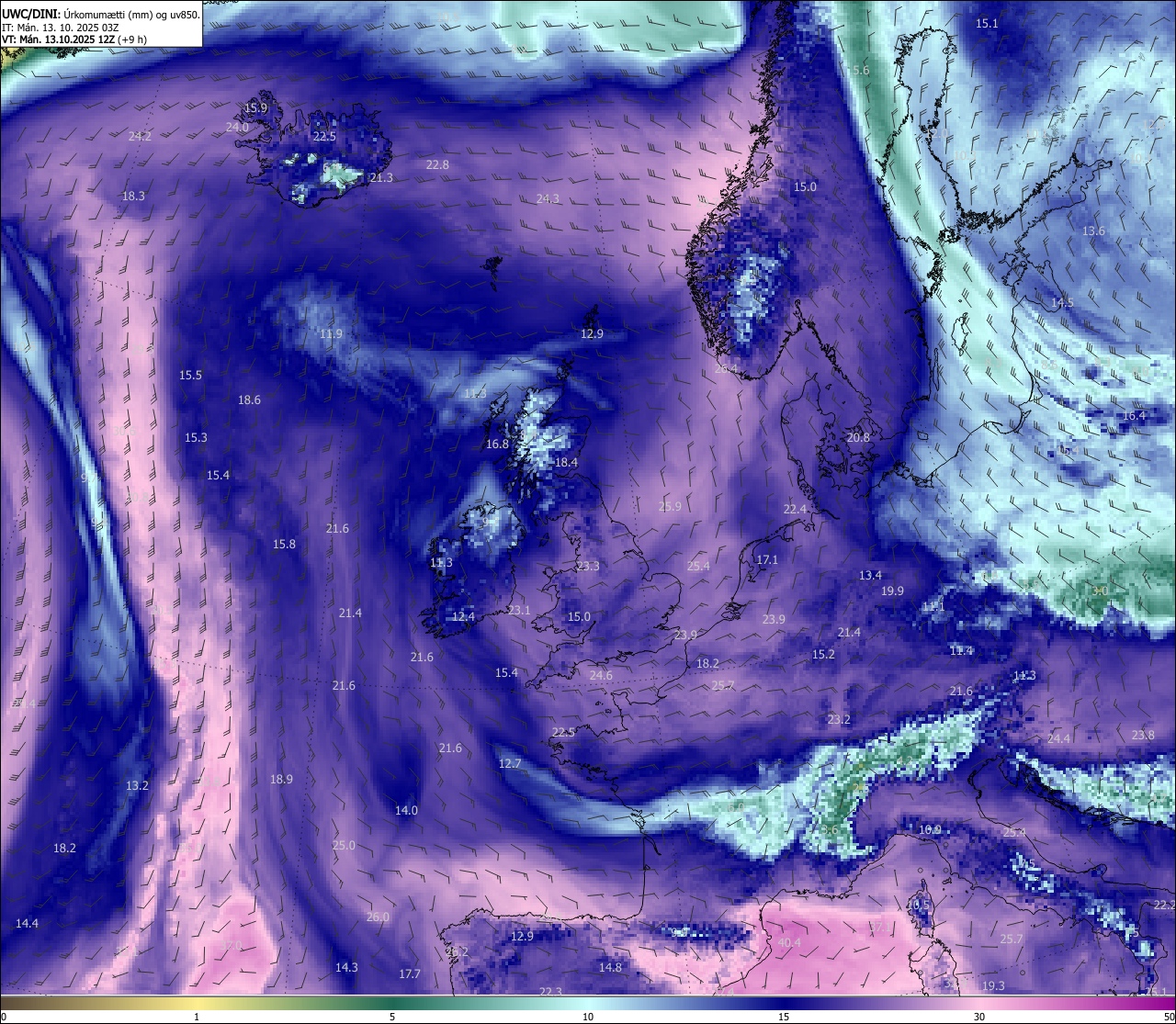Click the map value '19.9'
Image resolution: width=1176 pixels, height=1024 pixels.
[892, 591]
